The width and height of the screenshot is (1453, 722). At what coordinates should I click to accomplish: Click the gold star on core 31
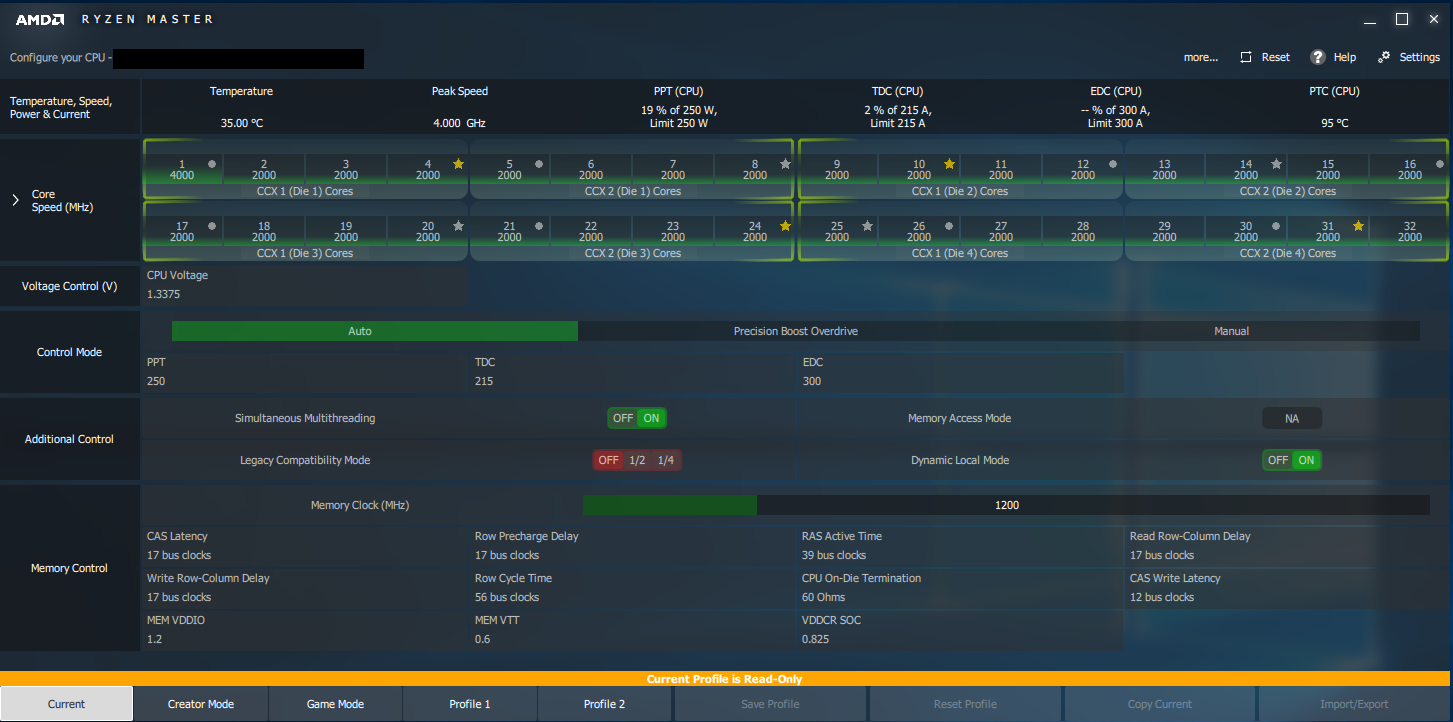[x=1358, y=226]
